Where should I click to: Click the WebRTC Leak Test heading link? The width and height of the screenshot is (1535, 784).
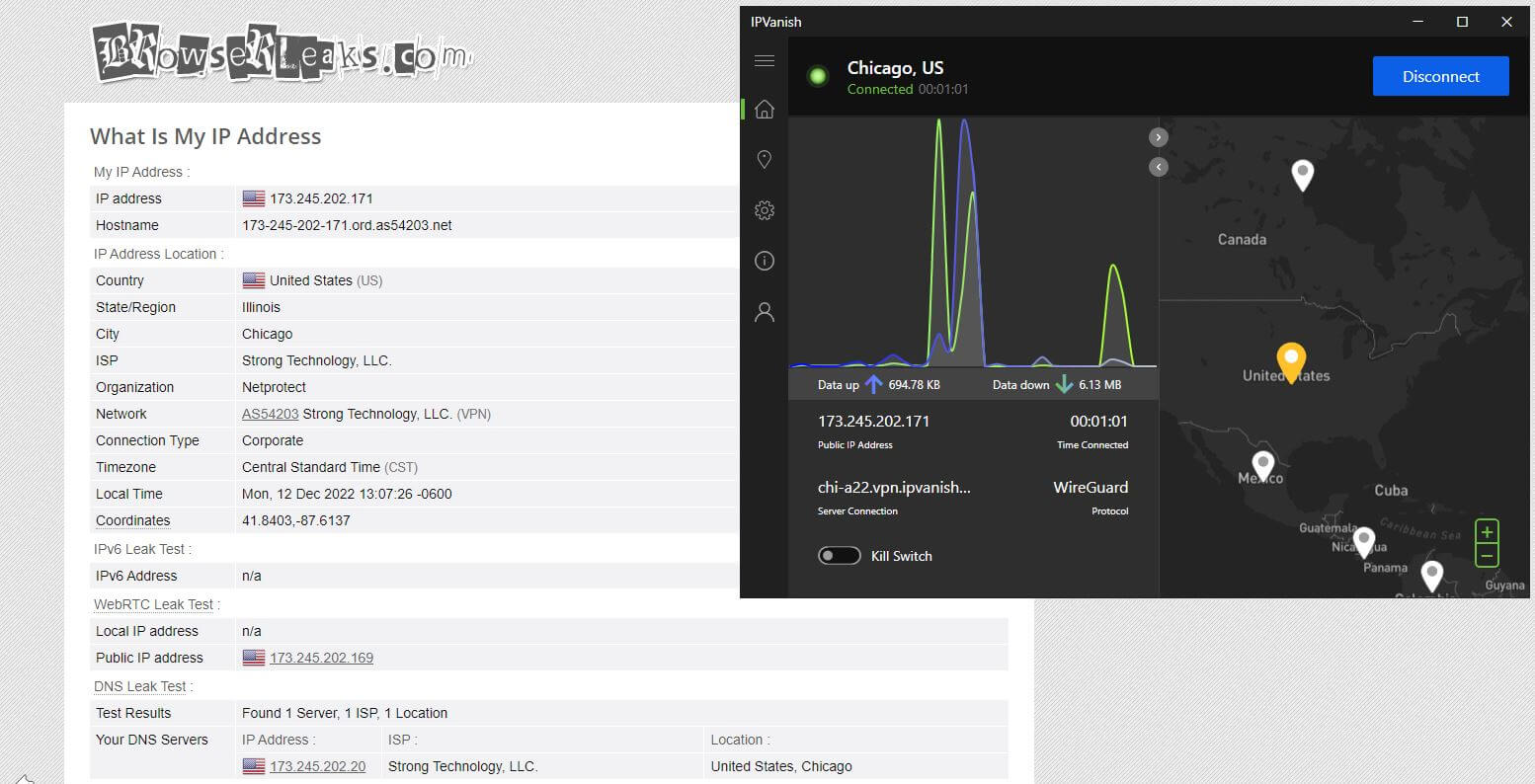coord(153,604)
